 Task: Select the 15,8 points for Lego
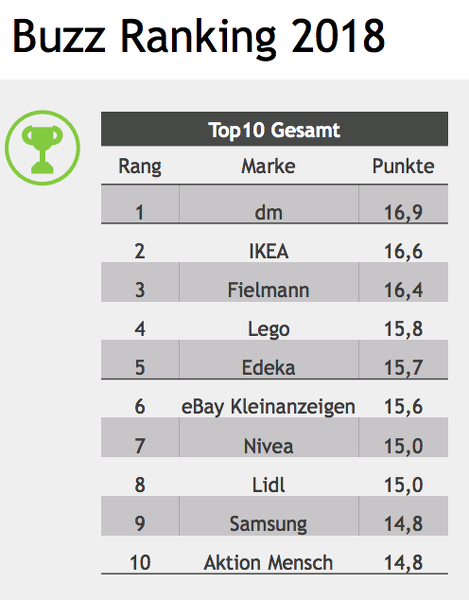403,329
